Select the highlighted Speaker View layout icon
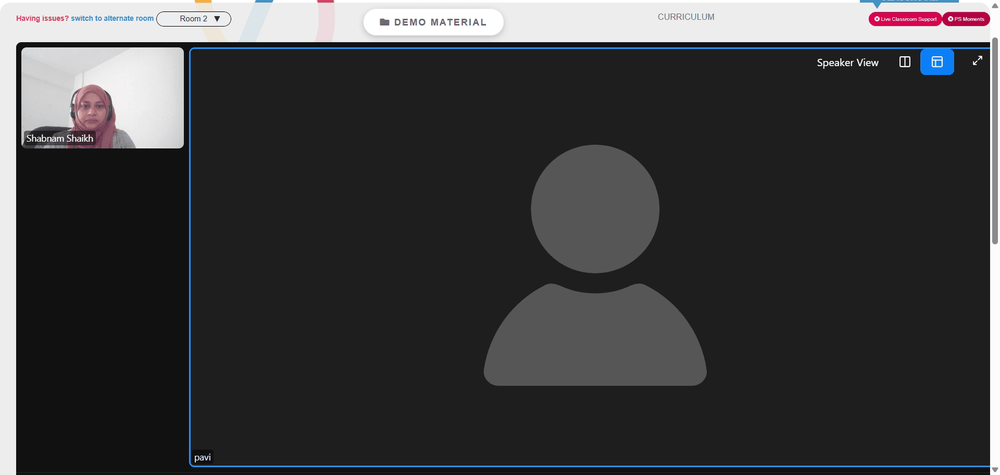 click(937, 62)
